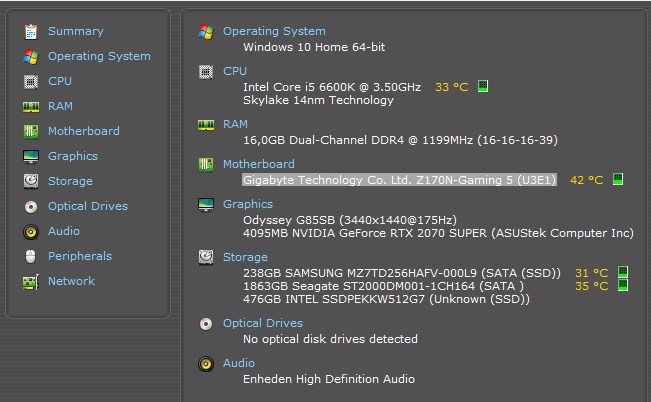This screenshot has height=402, width=651.
Task: Show the Audio section from sidebar
Action: point(64,231)
